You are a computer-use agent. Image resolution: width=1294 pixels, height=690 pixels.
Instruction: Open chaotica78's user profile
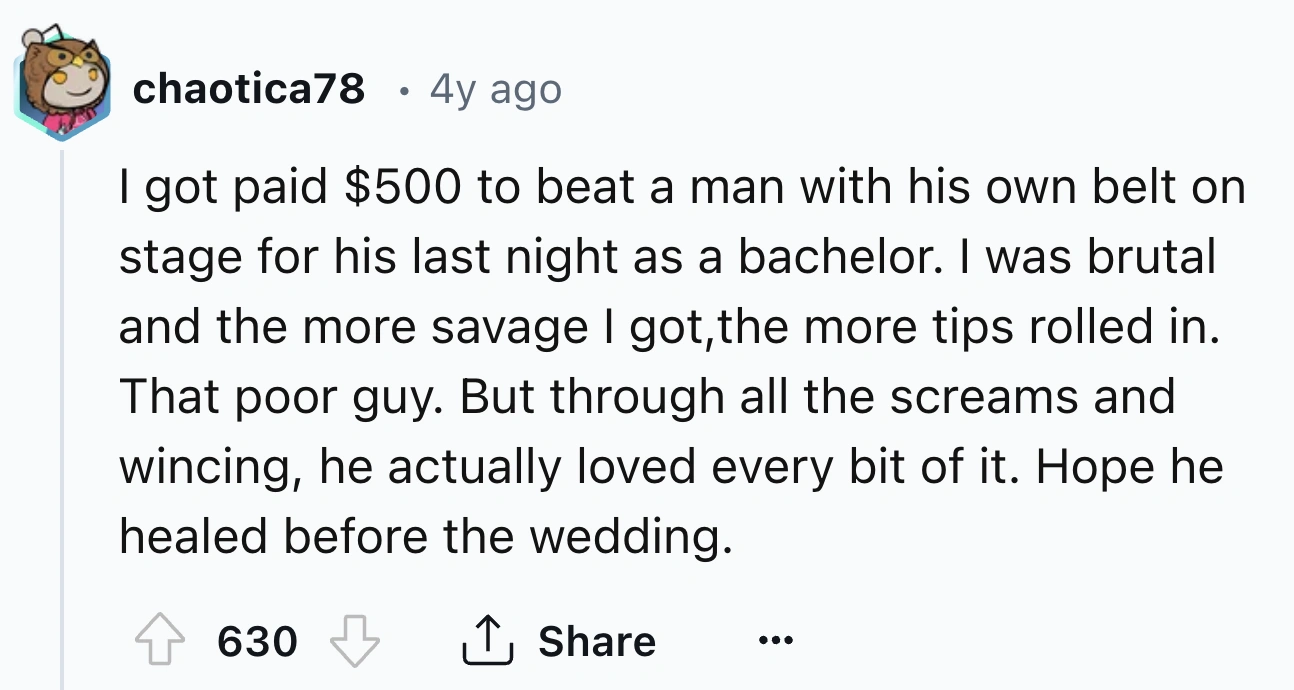click(248, 91)
